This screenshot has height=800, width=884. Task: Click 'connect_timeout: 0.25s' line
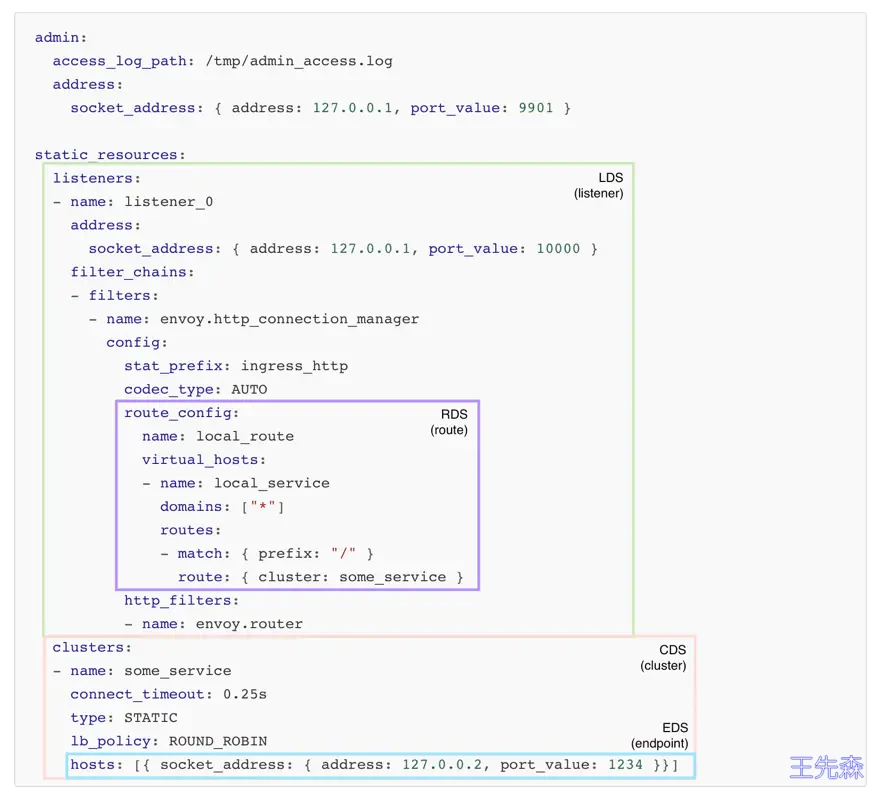pyautogui.click(x=169, y=695)
